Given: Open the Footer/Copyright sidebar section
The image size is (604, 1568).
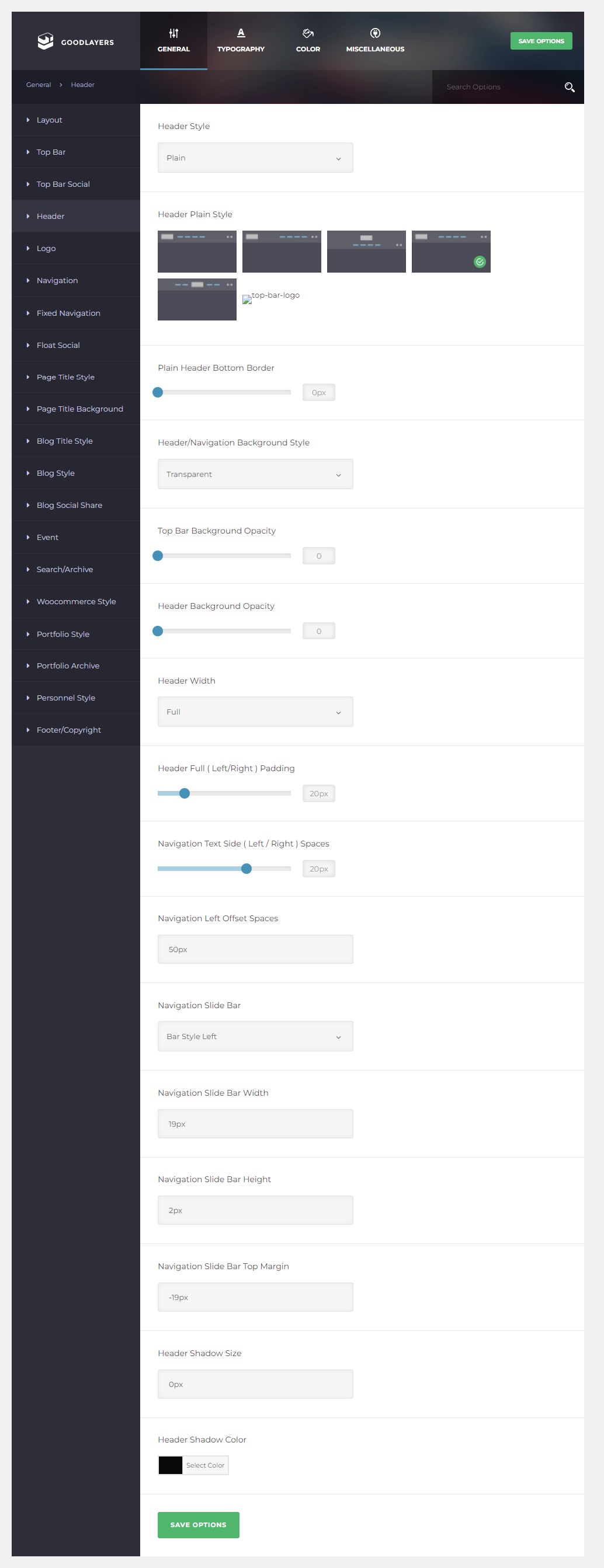Looking at the screenshot, I should tap(68, 729).
